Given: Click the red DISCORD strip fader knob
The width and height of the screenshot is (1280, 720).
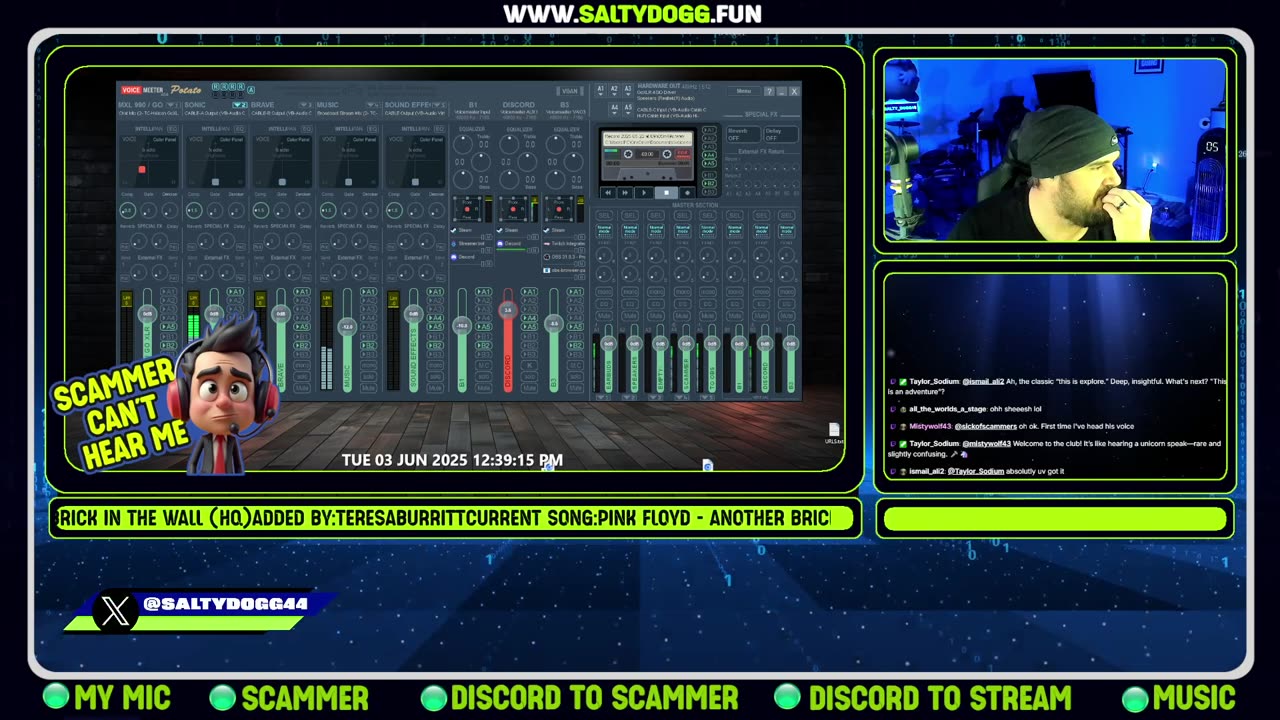Looking at the screenshot, I should pos(508,310).
